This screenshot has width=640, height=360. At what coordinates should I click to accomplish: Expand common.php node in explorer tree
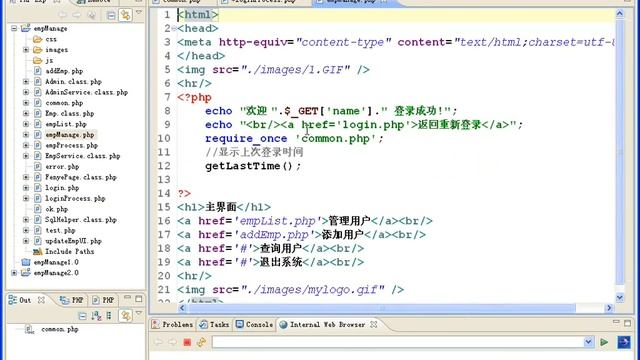click(x=26, y=103)
